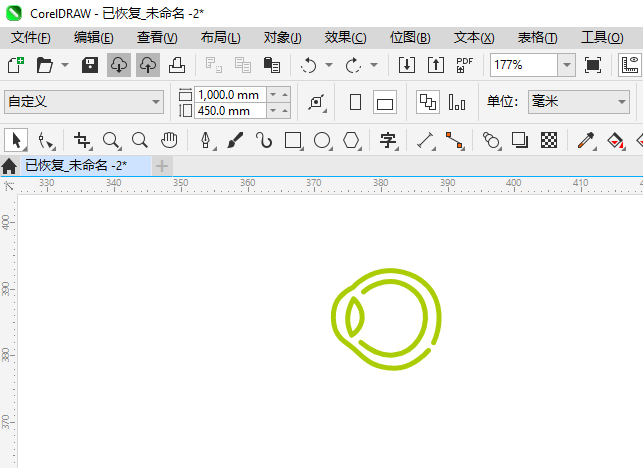
Task: Select the Pick tool arrow
Action: (16, 140)
